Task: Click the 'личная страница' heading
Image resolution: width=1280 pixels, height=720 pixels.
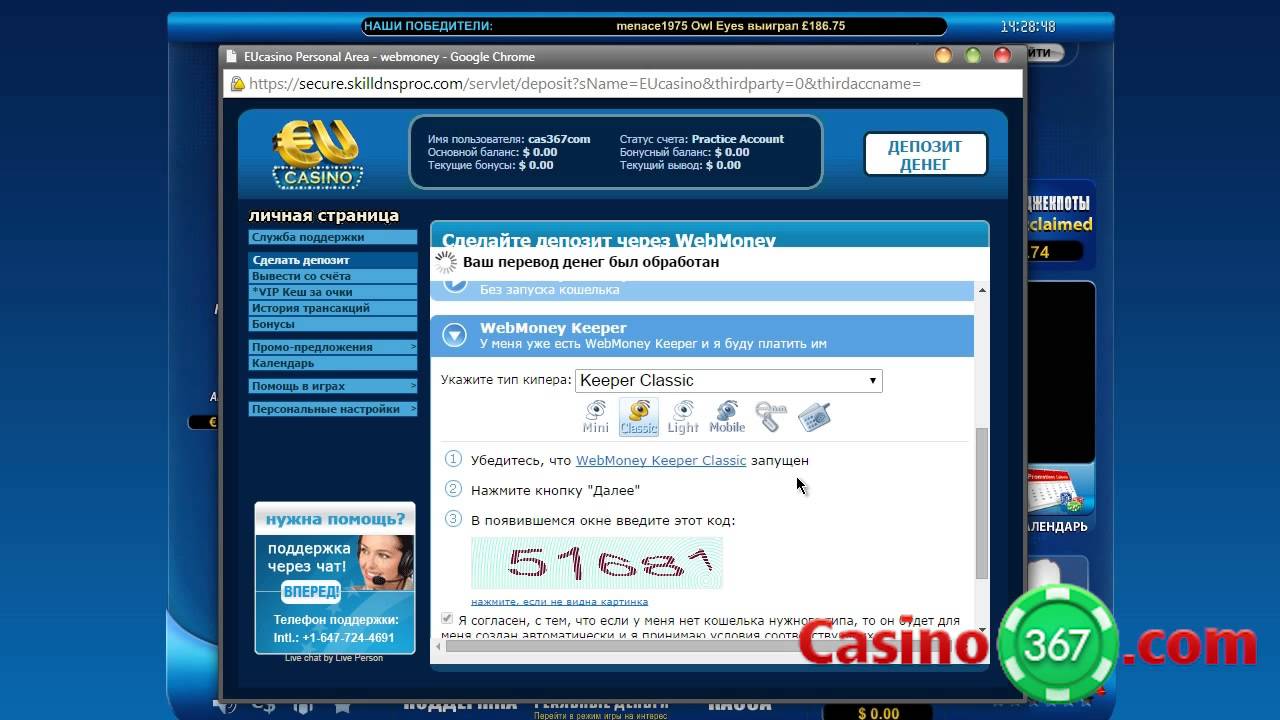Action: click(x=324, y=215)
